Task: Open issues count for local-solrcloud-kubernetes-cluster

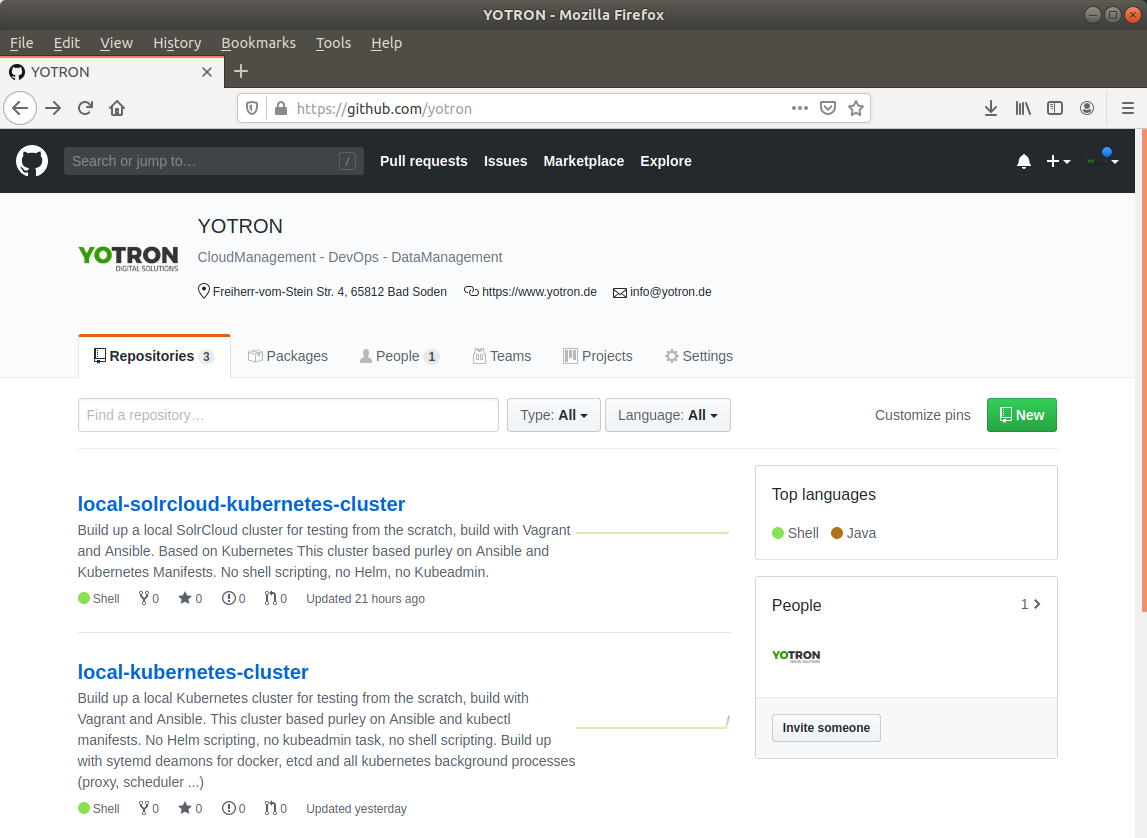Action: tap(233, 598)
